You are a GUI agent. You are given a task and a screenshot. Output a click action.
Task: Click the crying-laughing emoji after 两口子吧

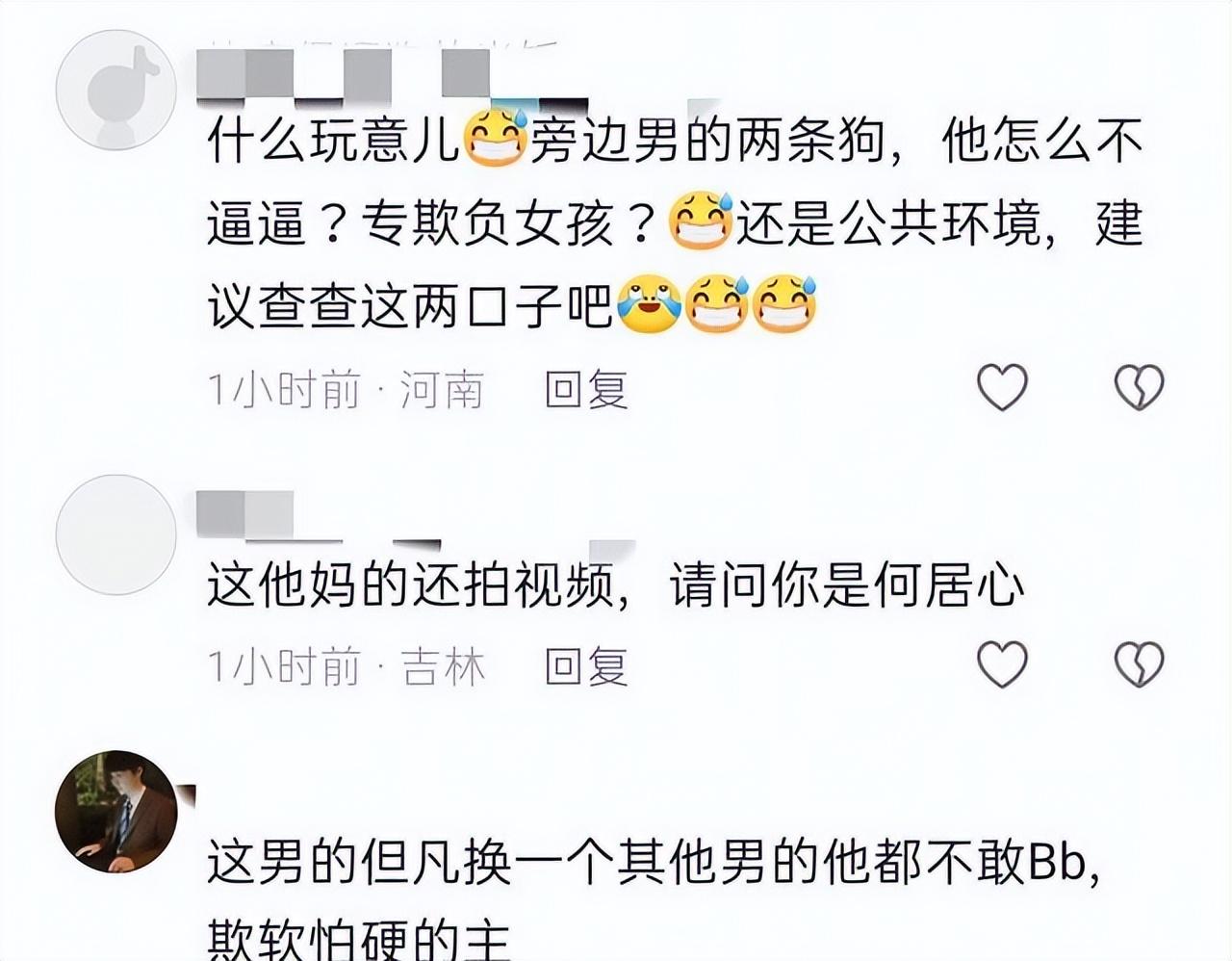pos(650,305)
